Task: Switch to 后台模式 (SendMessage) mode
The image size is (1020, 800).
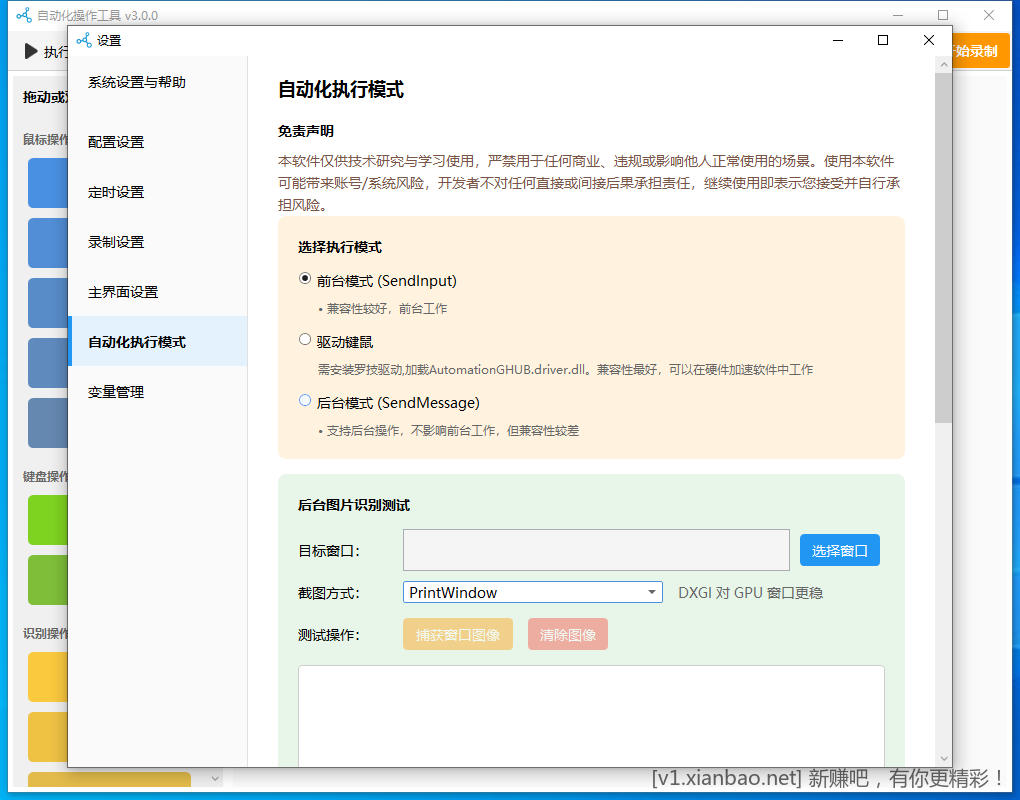Action: [304, 401]
